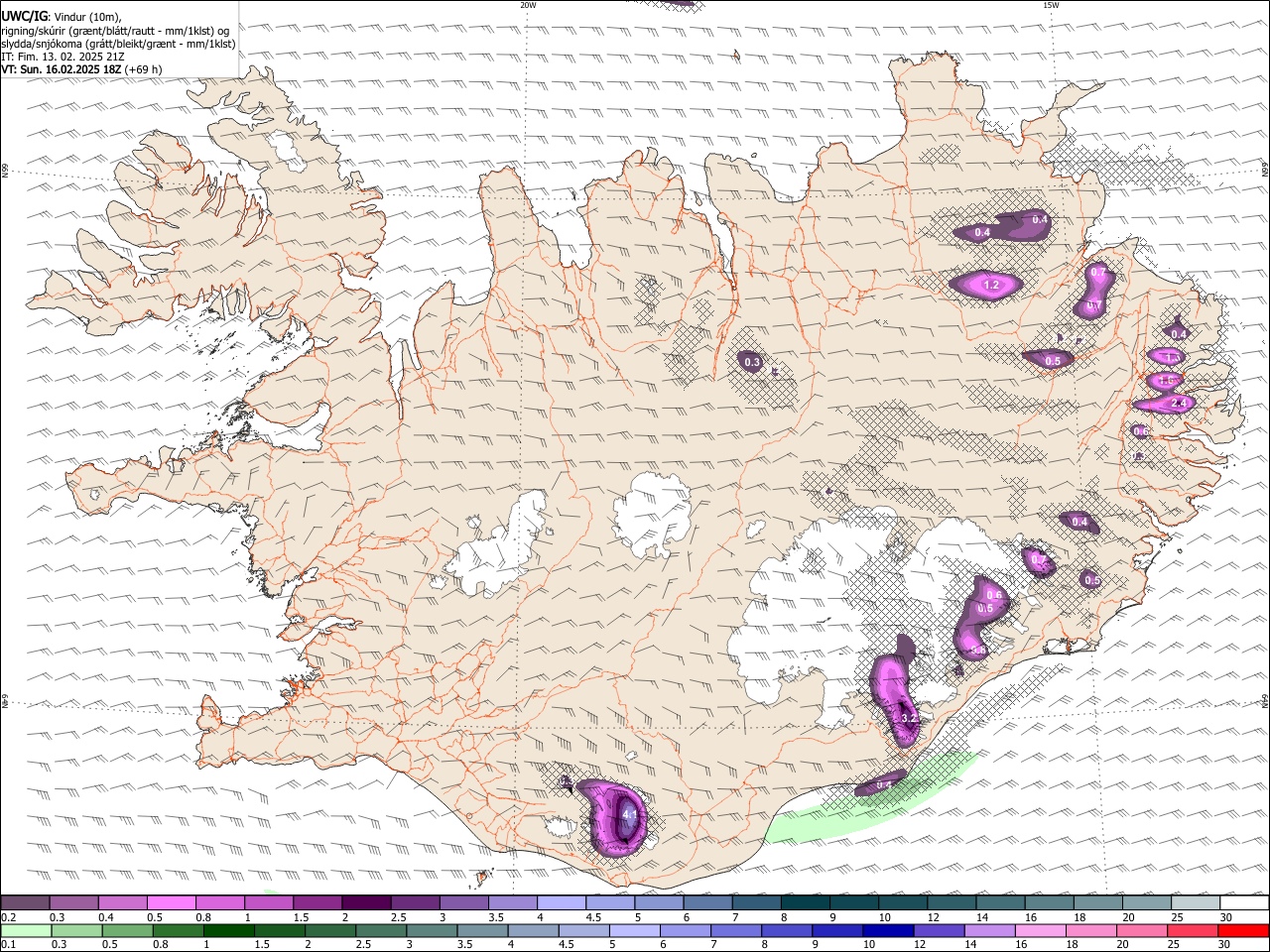
Task: Pick the upper legend swatch labeled 1.5
Action: [317, 902]
